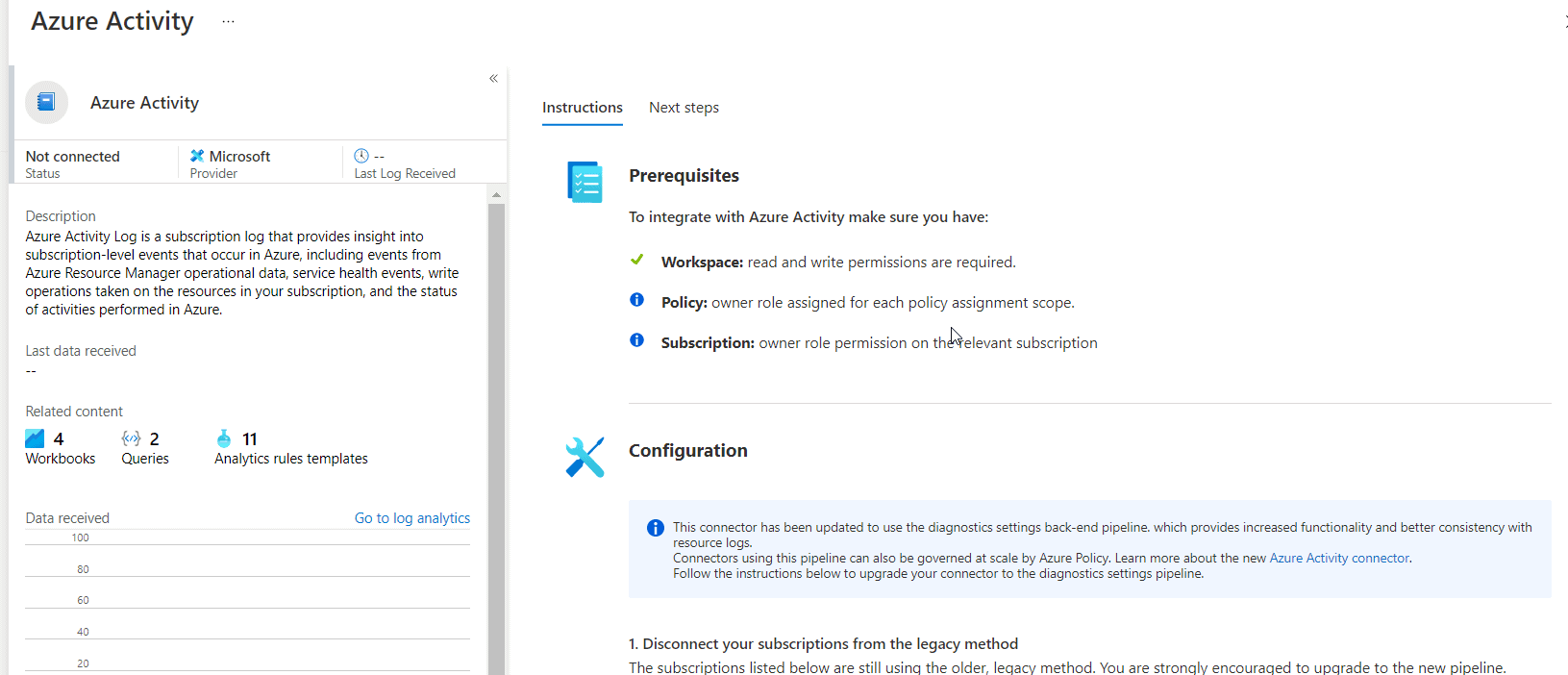This screenshot has height=675, width=1568.
Task: Click the Policy prerequisite info icon
Action: (636, 300)
